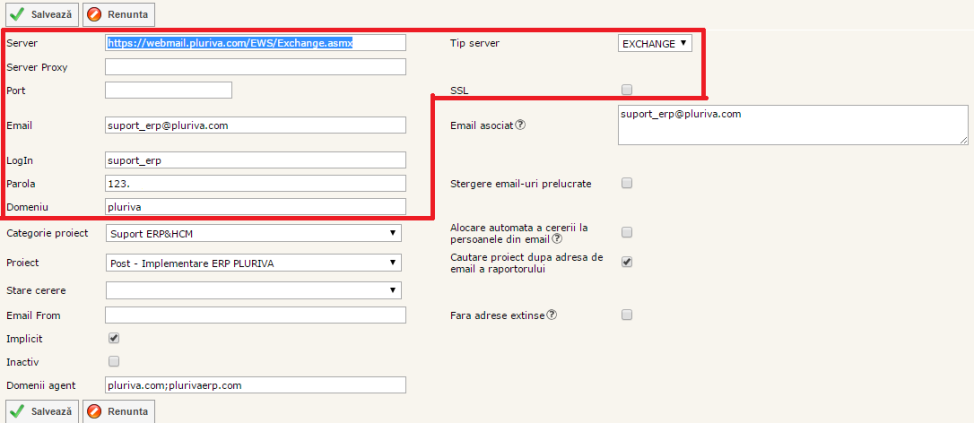Expand the Categorie proiect dropdown
This screenshot has height=423, width=974.
[x=253, y=233]
